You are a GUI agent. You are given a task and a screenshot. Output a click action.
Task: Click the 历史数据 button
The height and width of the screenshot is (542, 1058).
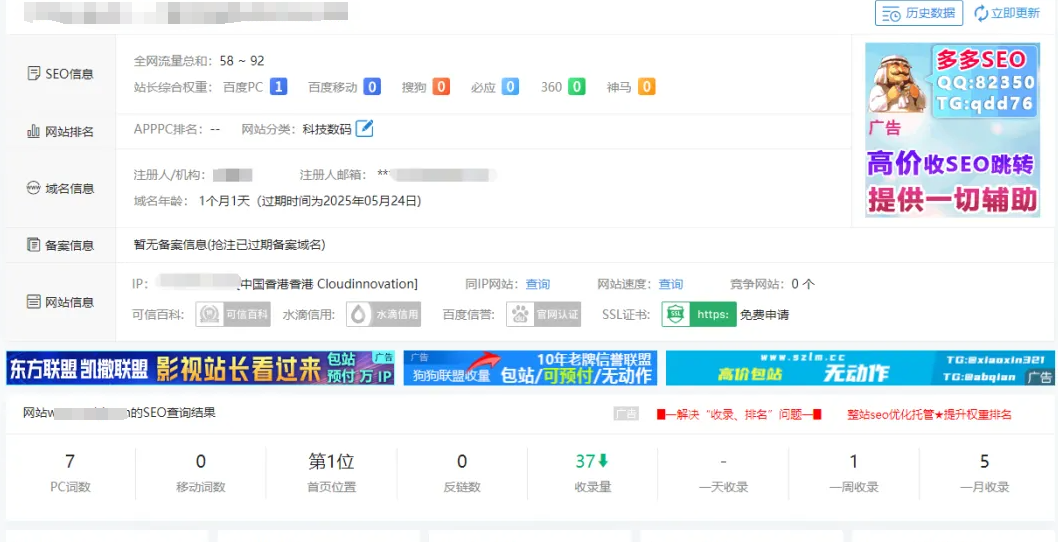coord(918,13)
